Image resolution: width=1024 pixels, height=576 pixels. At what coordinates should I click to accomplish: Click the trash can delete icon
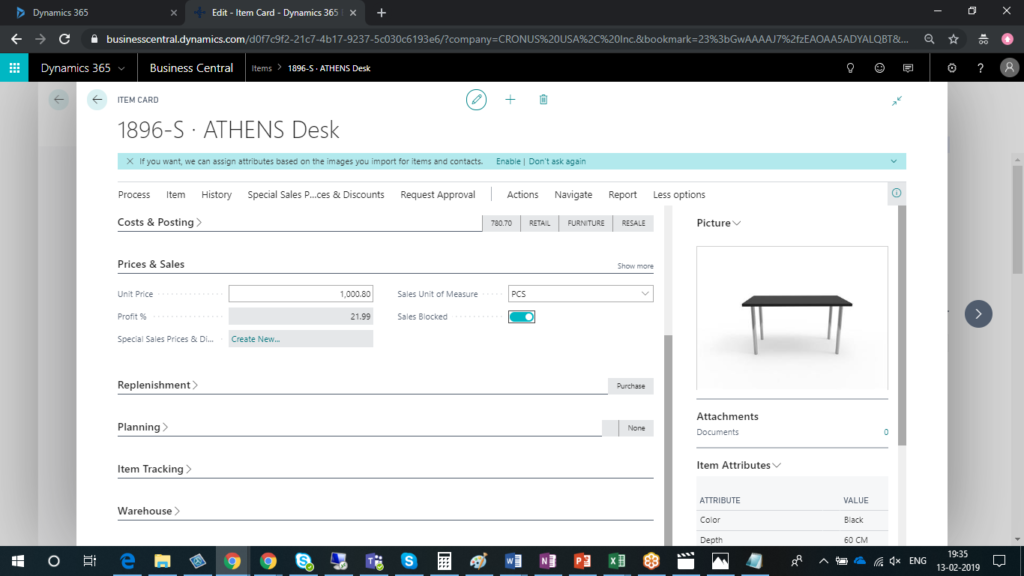point(543,100)
